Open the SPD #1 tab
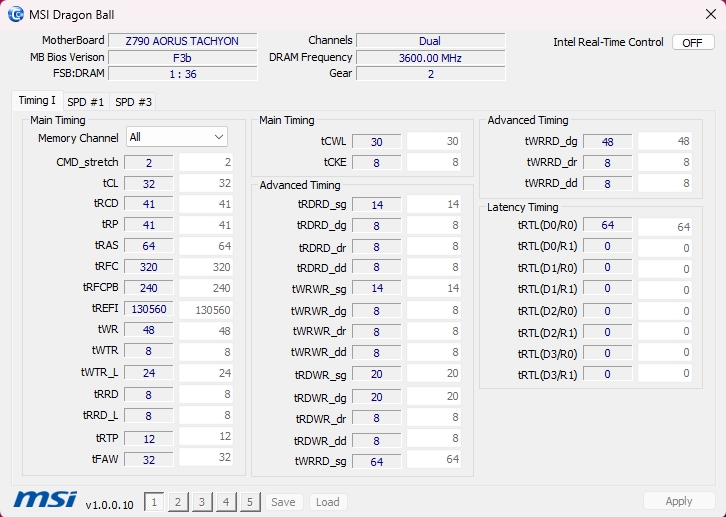The height and width of the screenshot is (517, 726). tap(86, 102)
